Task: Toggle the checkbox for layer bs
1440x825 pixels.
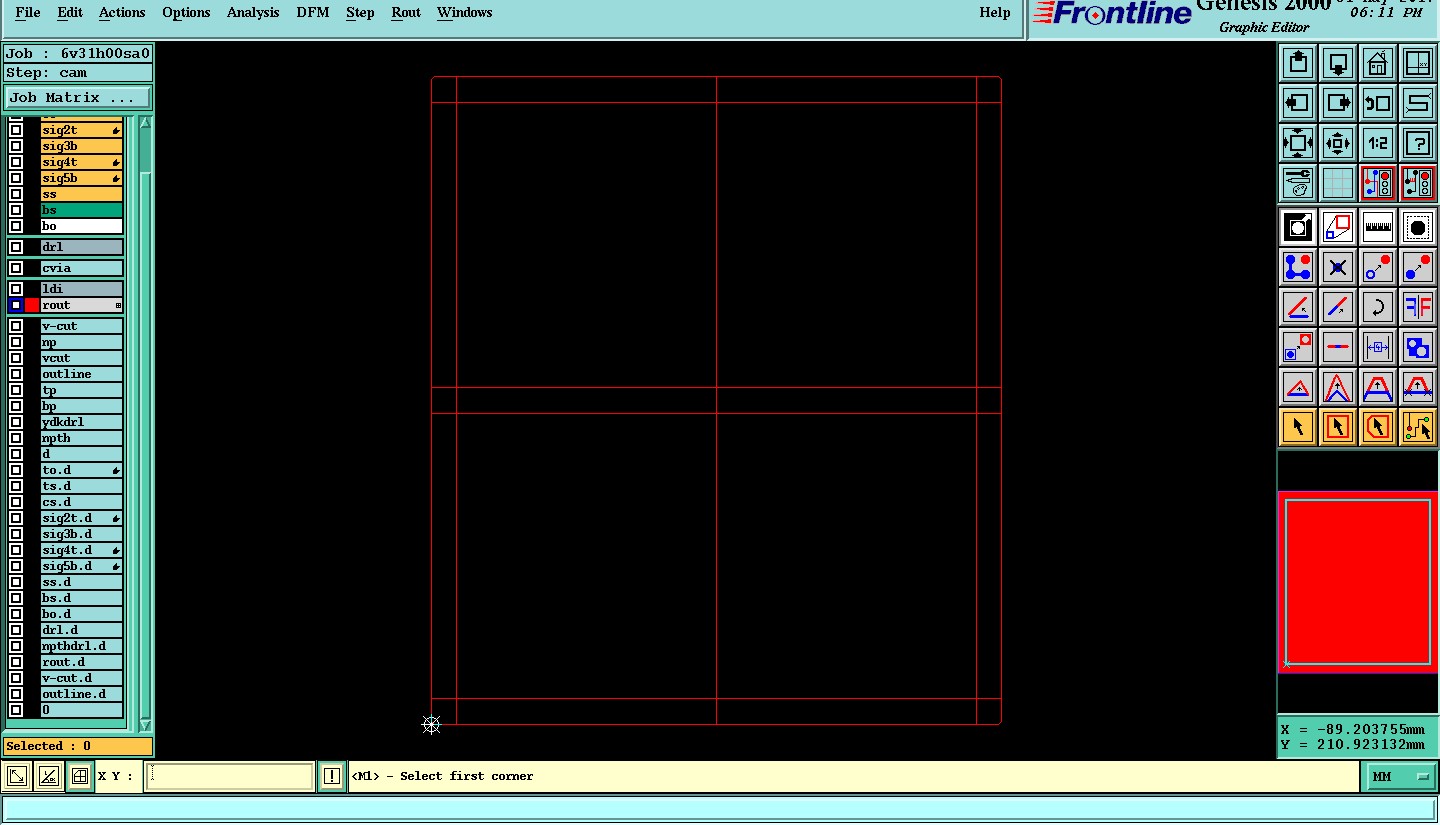Action: coord(16,210)
